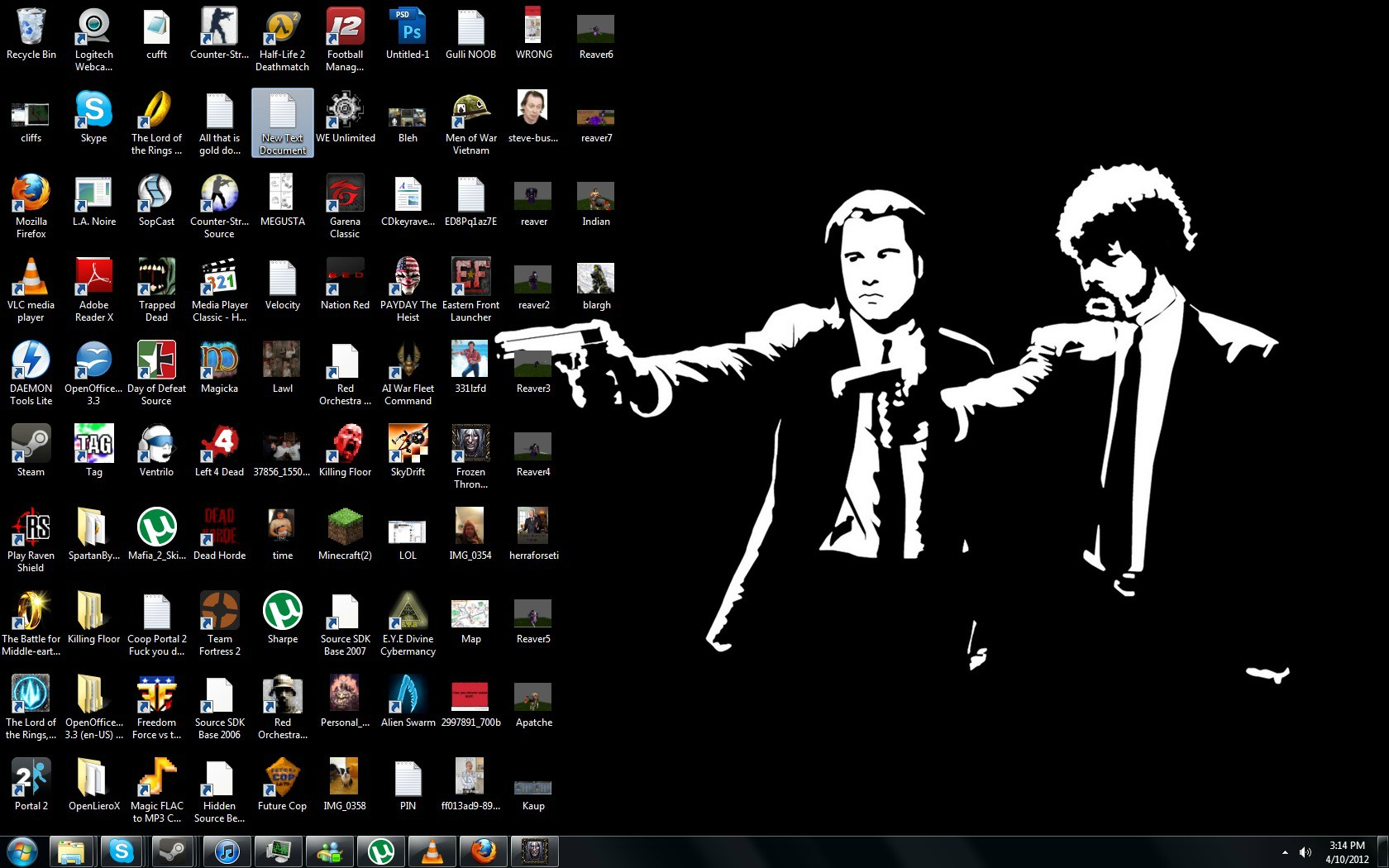Select the DAEMON Tools Lite shortcut
This screenshot has width=1389, height=868.
[x=31, y=374]
